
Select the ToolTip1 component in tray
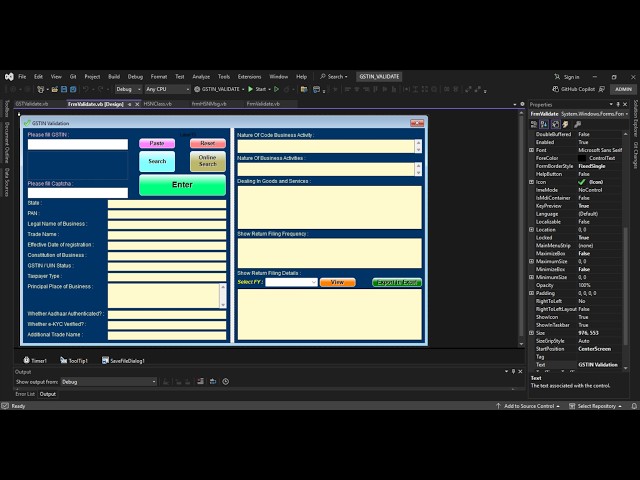click(x=74, y=360)
